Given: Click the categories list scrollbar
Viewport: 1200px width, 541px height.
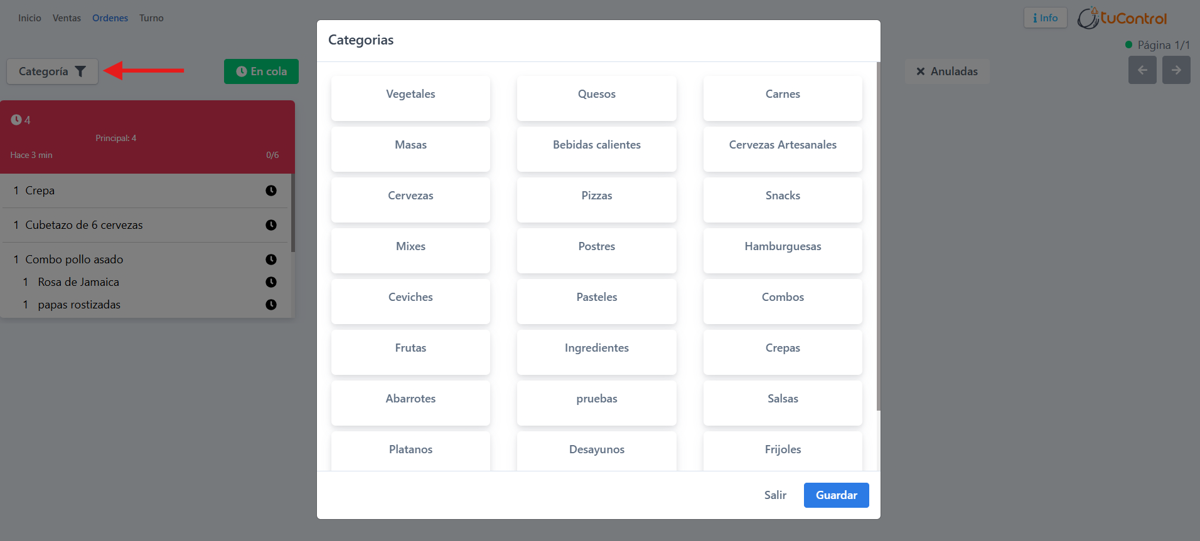Looking at the screenshot, I should (878, 236).
